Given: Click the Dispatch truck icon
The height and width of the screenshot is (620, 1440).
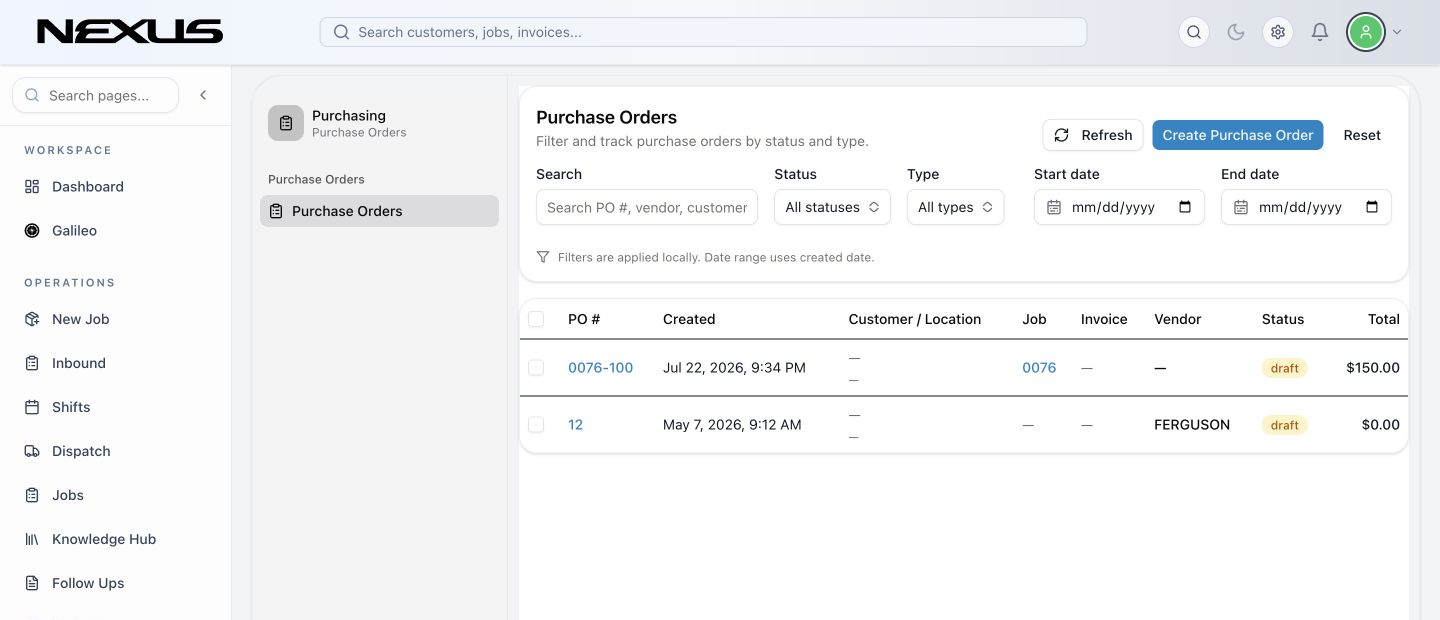Looking at the screenshot, I should click(x=32, y=451).
